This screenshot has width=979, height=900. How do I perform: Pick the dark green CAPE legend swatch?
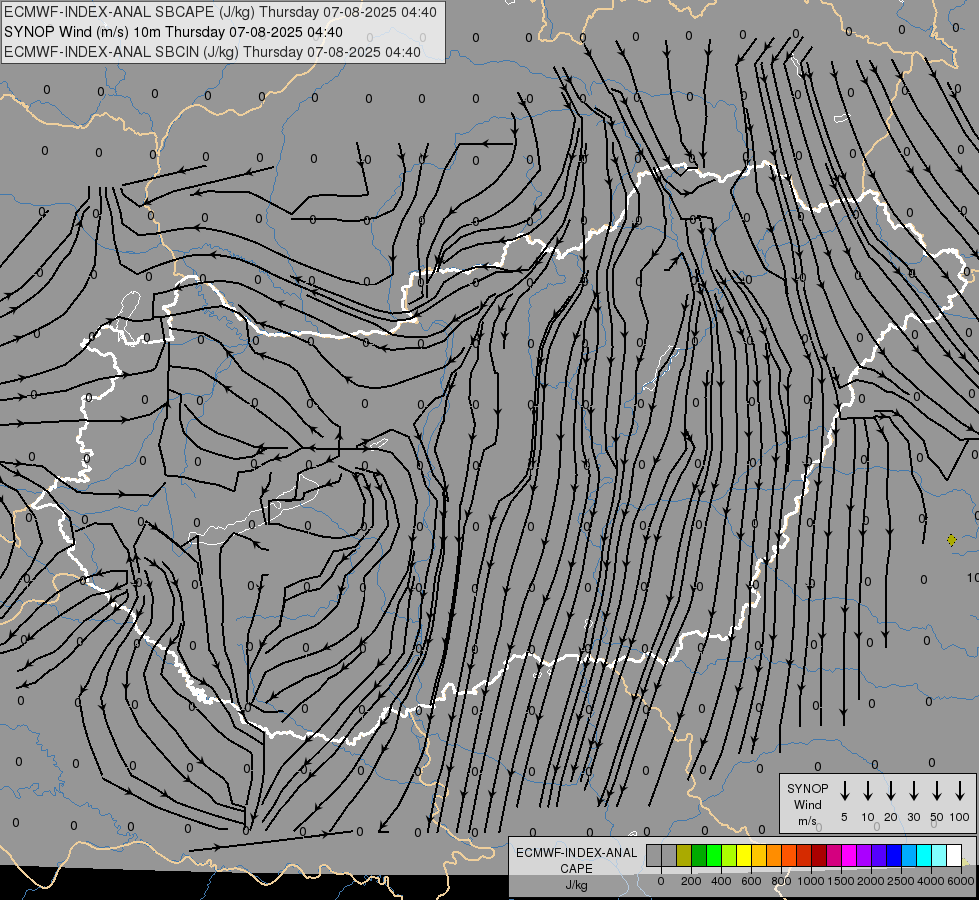pos(699,855)
